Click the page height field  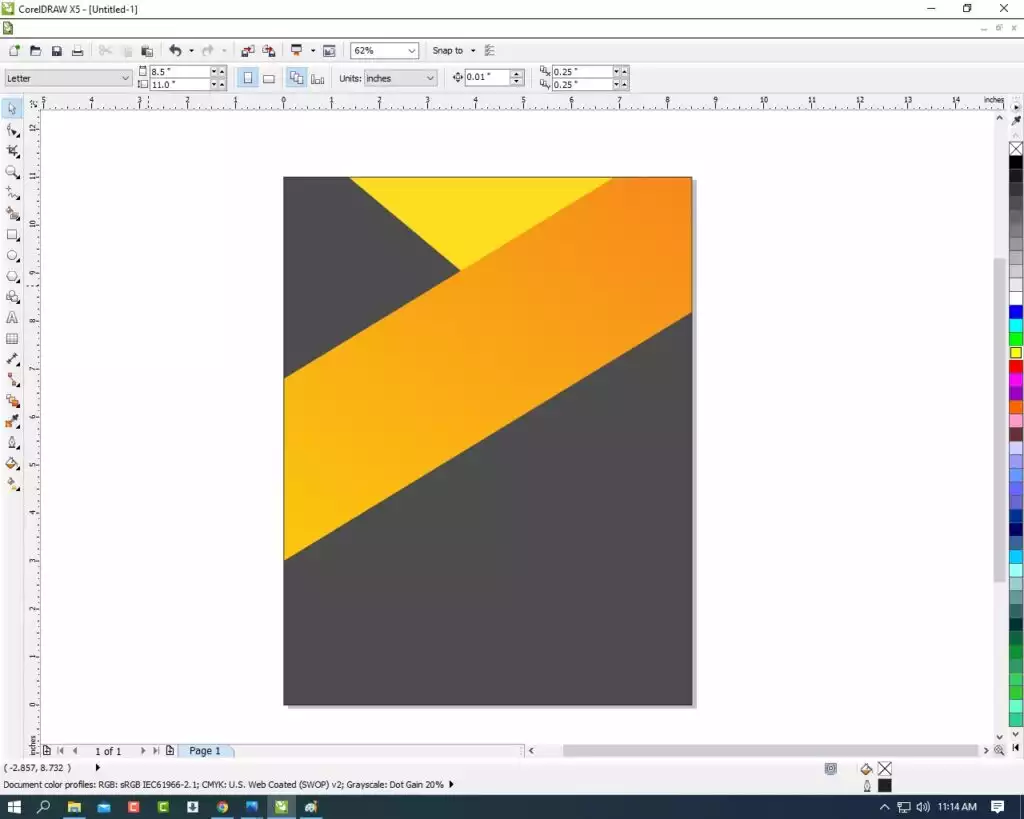180,84
